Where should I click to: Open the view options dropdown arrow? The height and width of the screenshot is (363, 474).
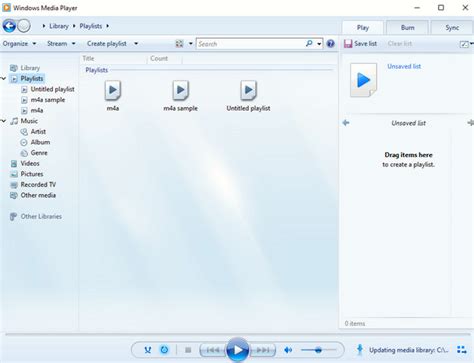(191, 44)
